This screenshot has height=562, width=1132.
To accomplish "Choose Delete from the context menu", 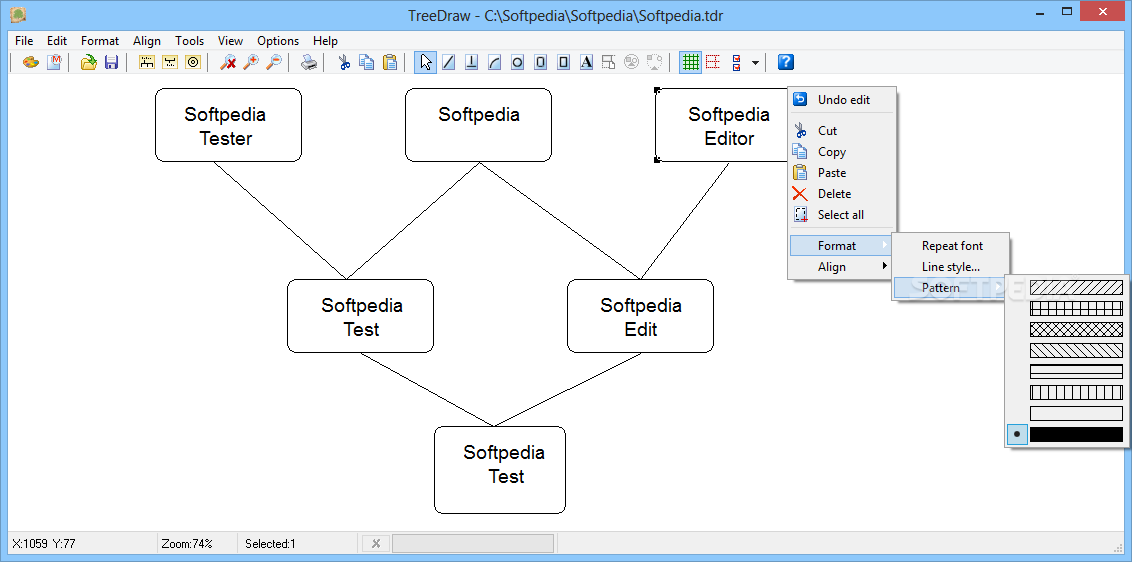I will coord(841,194).
